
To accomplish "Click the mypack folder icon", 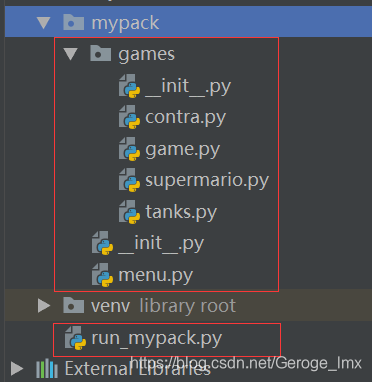I will coord(74,22).
